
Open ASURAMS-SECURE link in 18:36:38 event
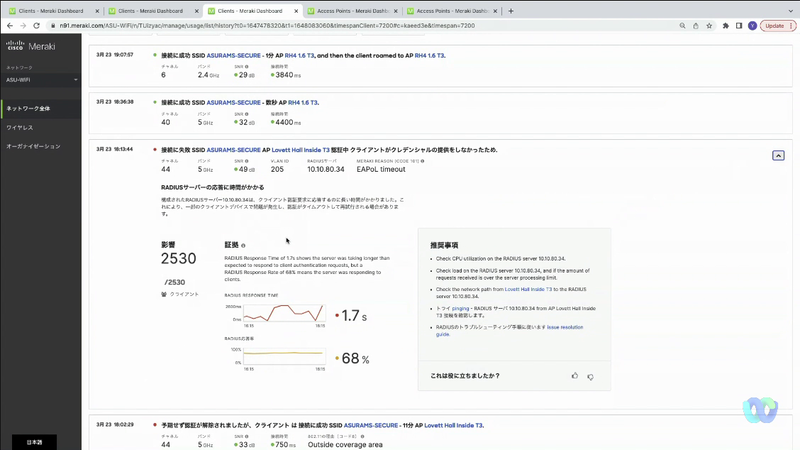[x=234, y=103]
